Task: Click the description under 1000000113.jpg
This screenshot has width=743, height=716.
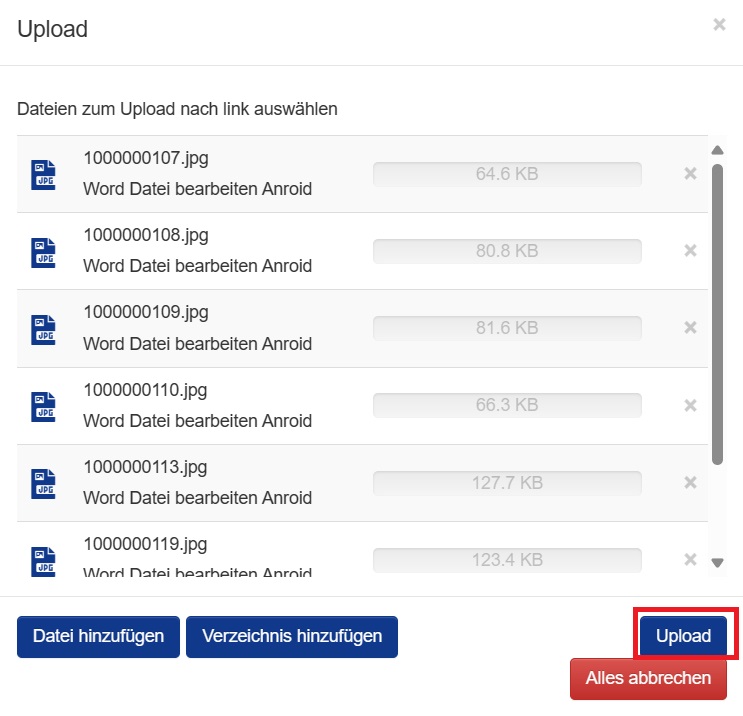Action: point(198,498)
